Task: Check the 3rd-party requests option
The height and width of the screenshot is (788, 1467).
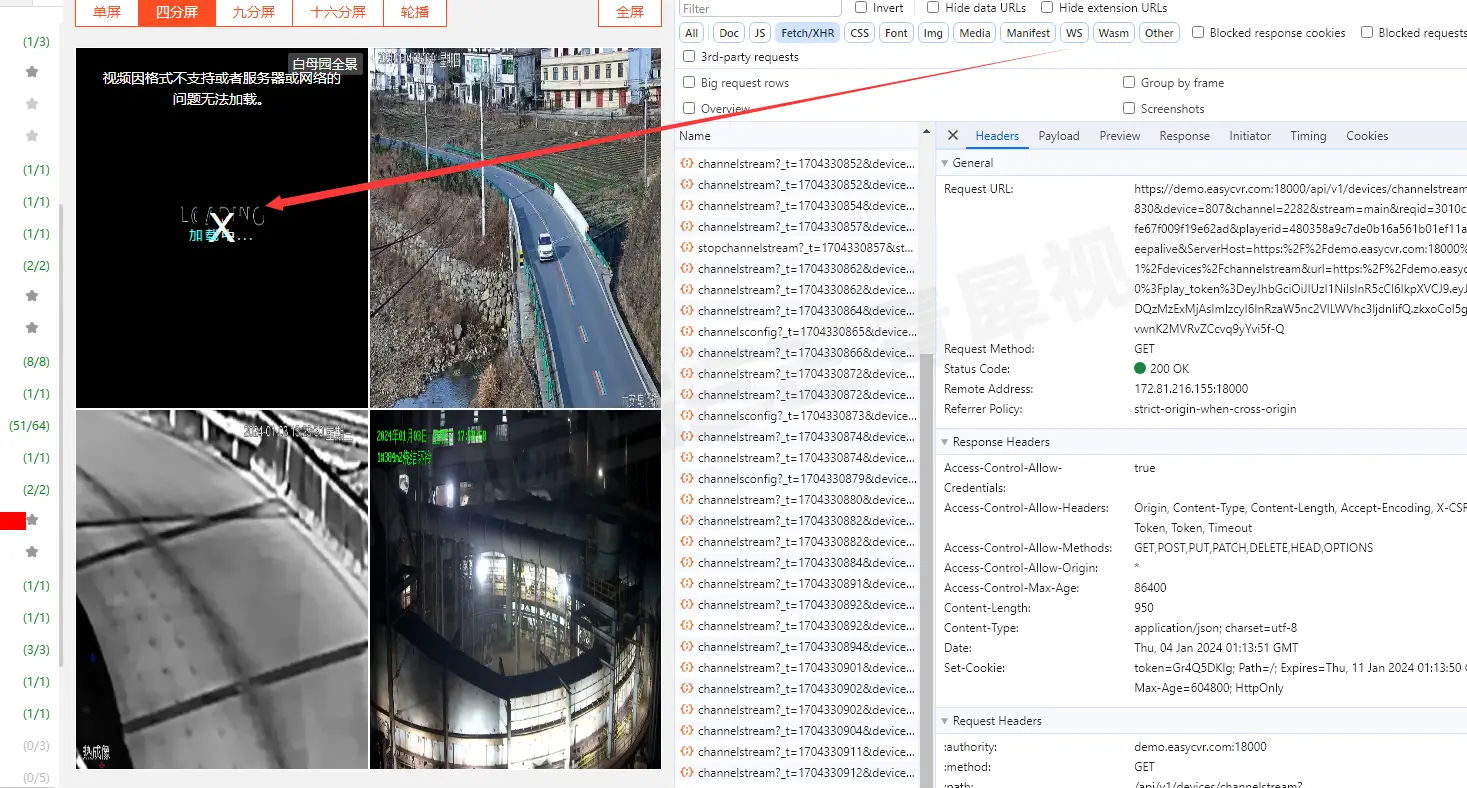Action: click(x=689, y=57)
